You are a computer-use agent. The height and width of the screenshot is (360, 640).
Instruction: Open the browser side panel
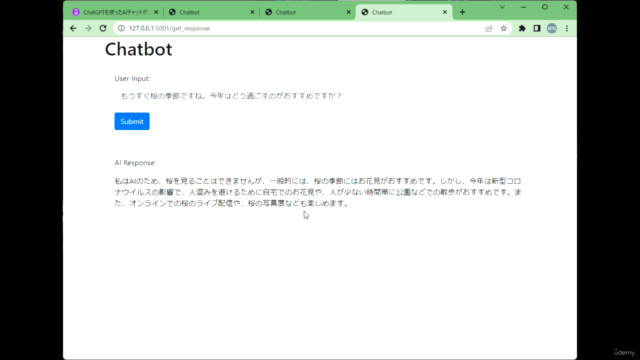(537, 28)
